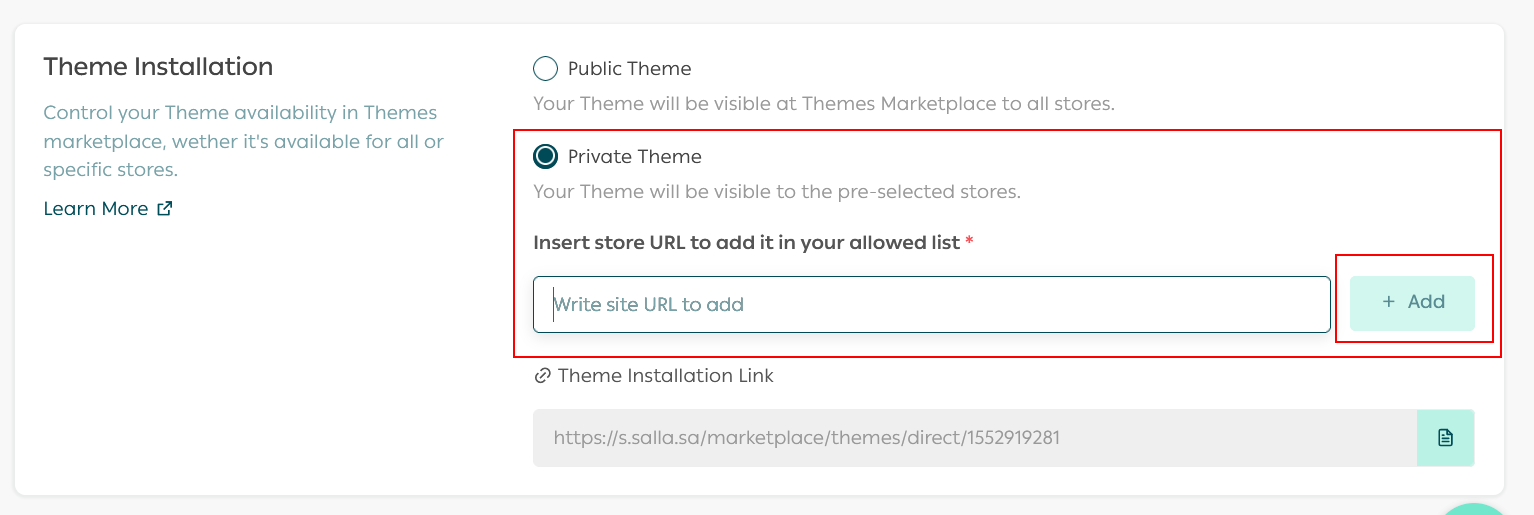Click the 'Theme Installation Link' label
Screen dimensions: 1534x515
point(665,376)
